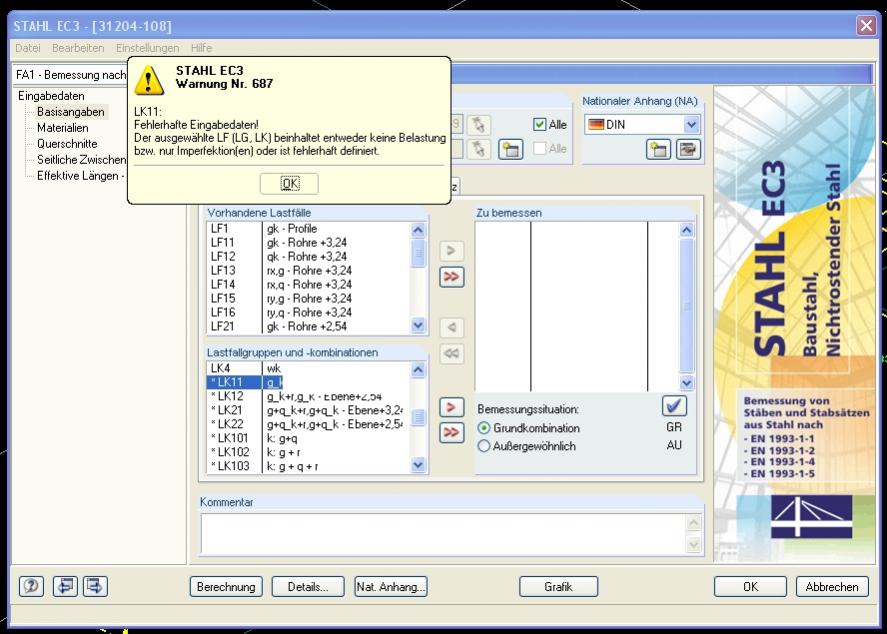The width and height of the screenshot is (887, 634).
Task: Start the Berechnung button
Action: (x=226, y=586)
